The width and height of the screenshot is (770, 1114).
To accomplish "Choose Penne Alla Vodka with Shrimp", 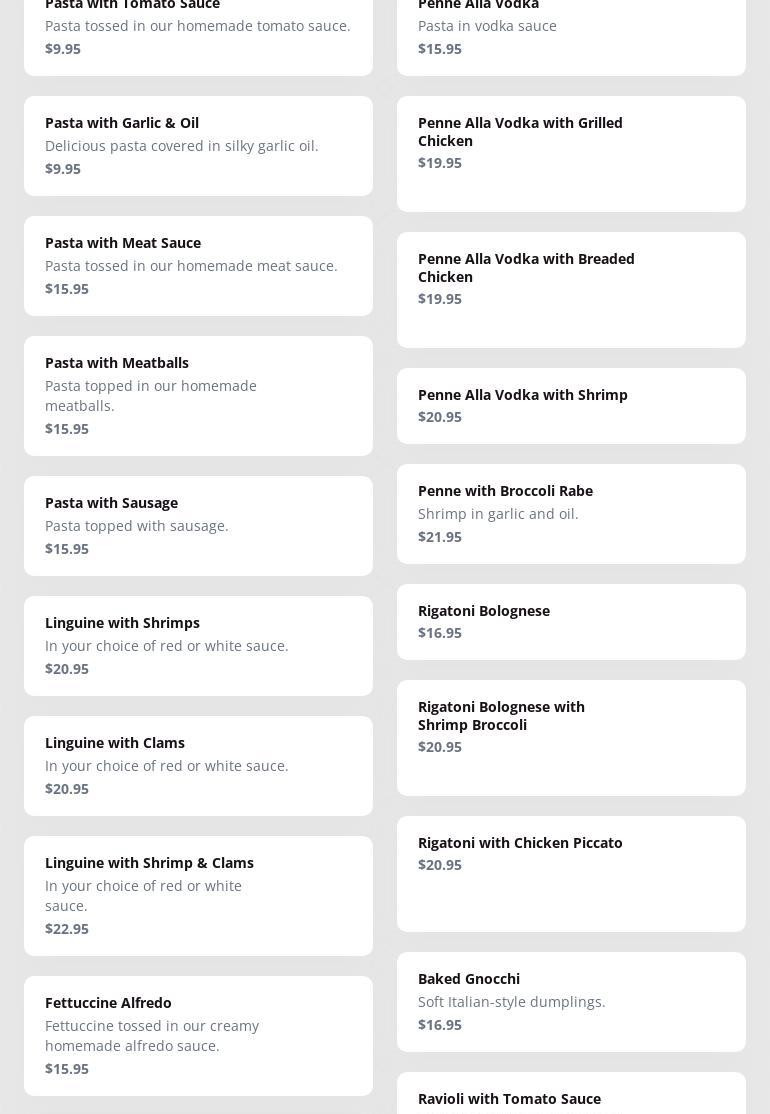I will tap(571, 406).
